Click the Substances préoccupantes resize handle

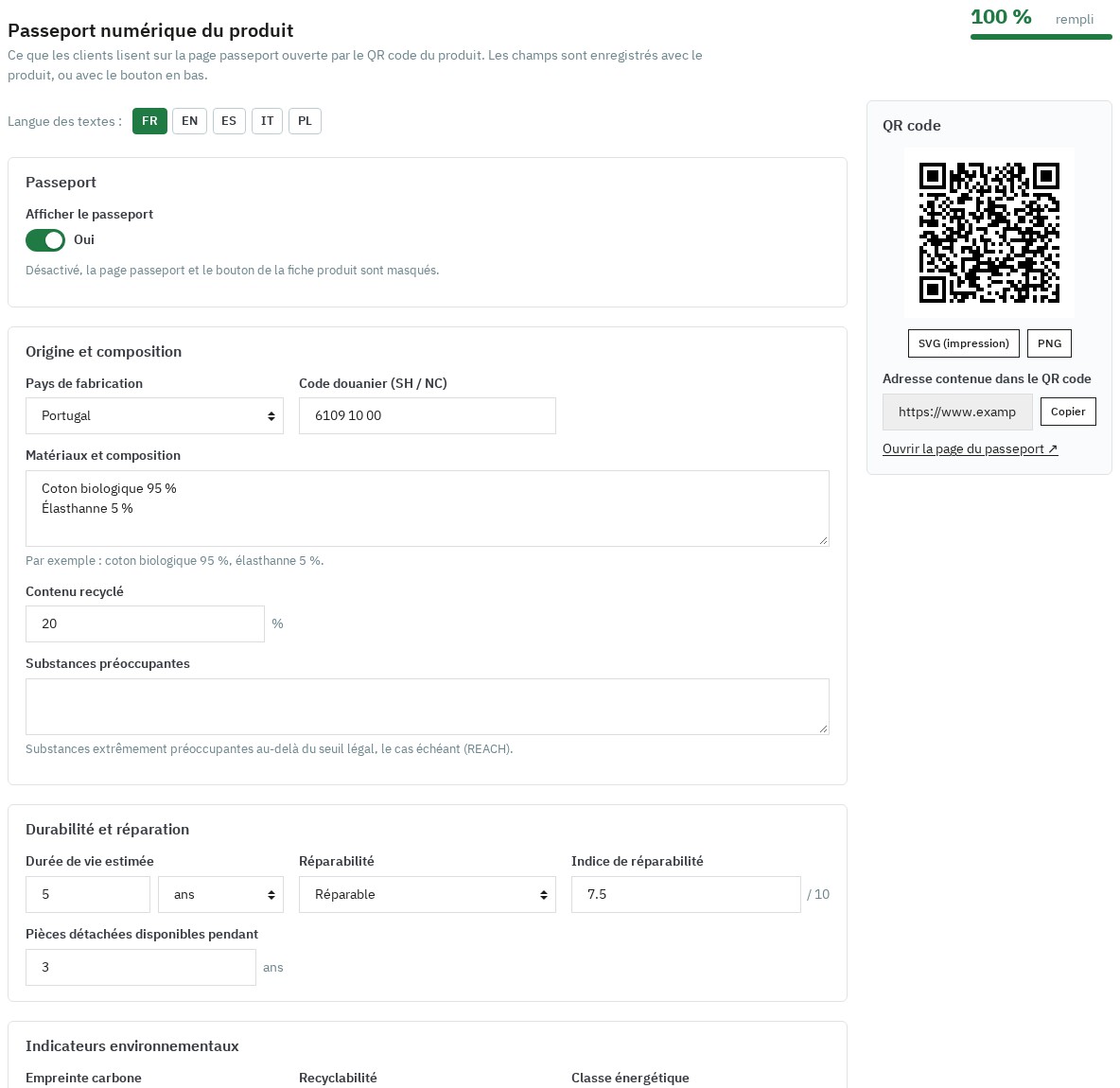tap(824, 728)
